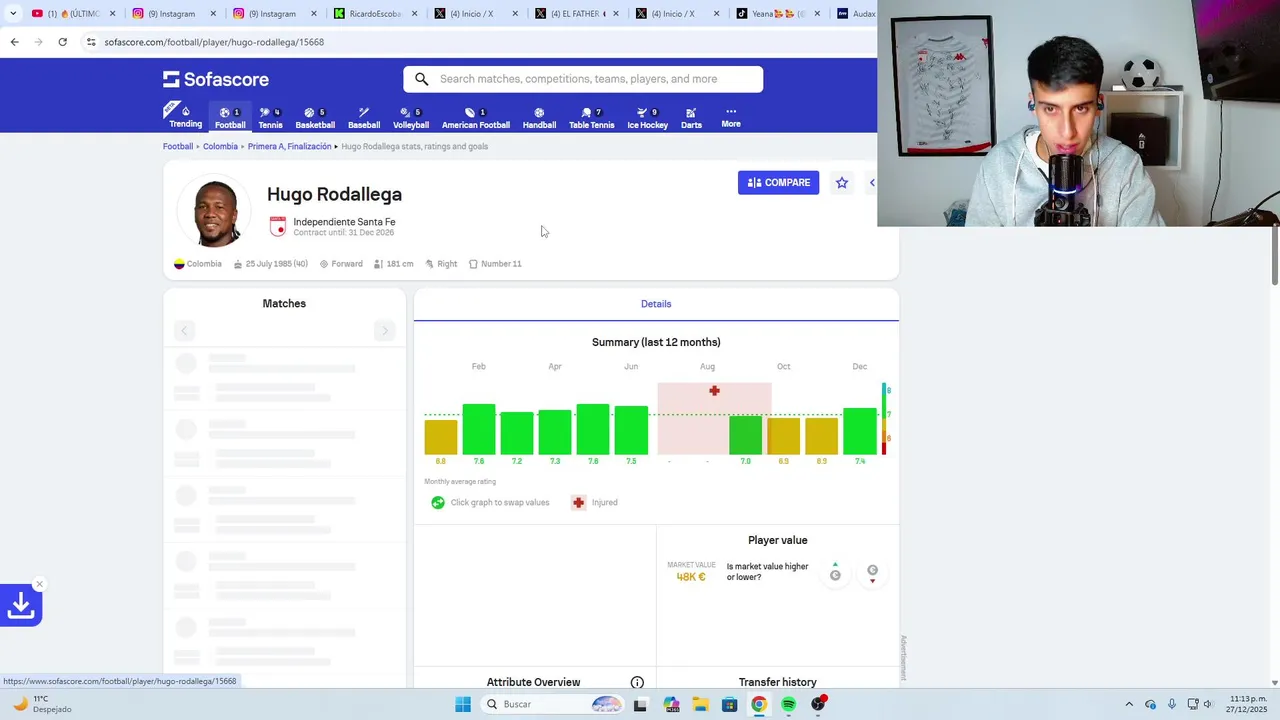
Task: Click the taskbar Buscar search box
Action: (553, 704)
